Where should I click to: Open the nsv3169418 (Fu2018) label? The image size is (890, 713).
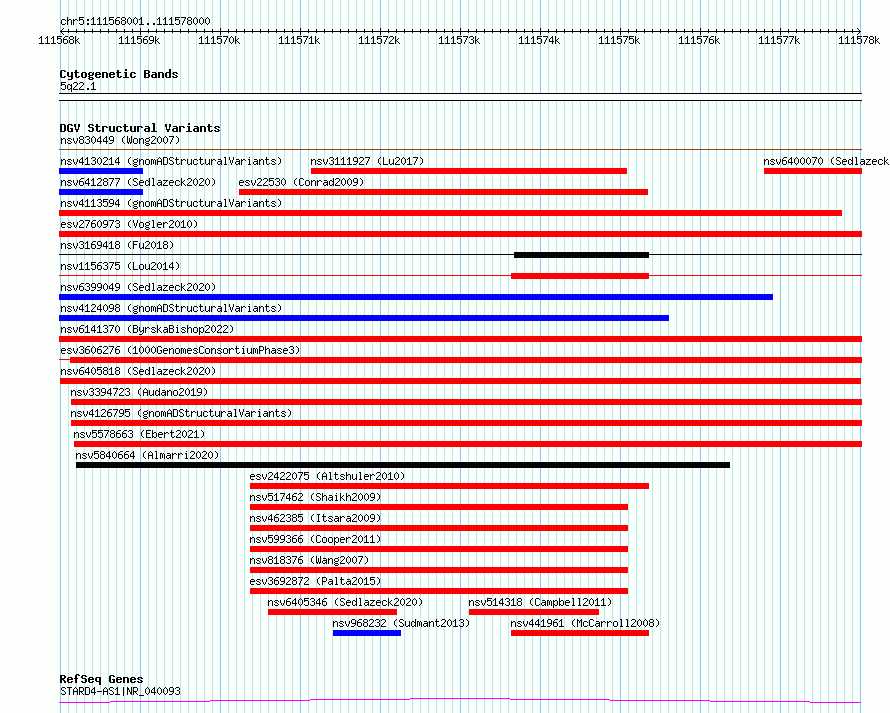116,245
